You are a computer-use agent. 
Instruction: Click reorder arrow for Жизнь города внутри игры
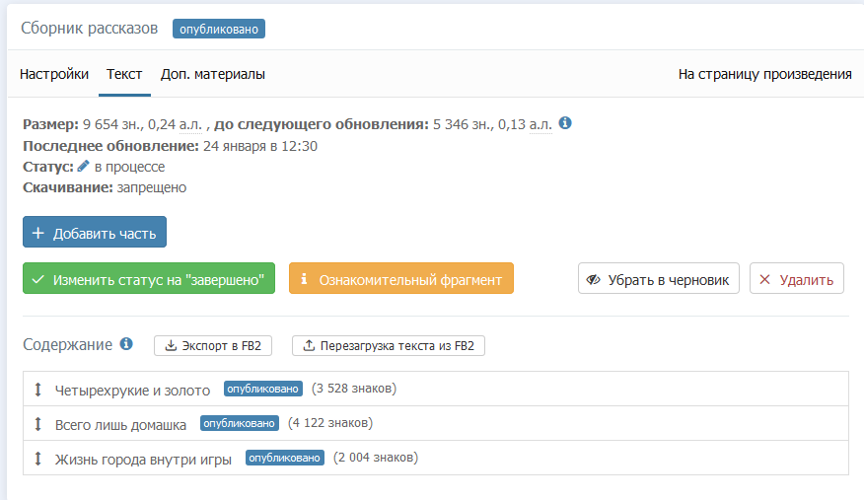point(38,459)
